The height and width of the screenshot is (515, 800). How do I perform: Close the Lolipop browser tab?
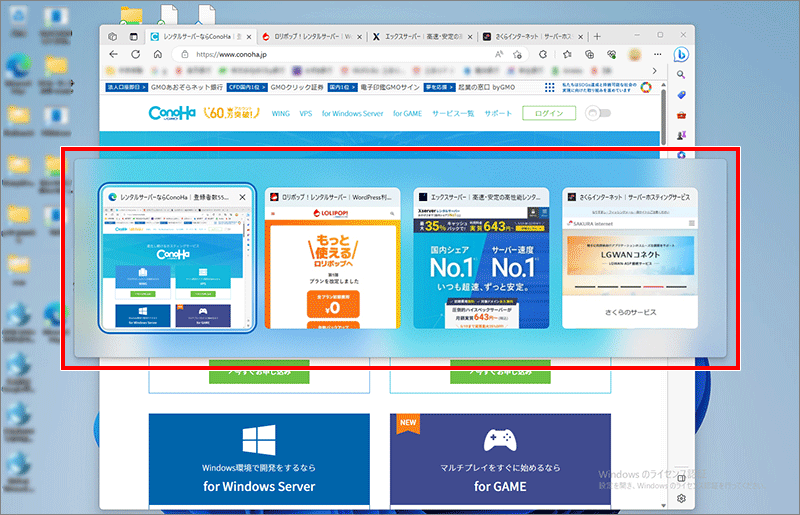click(359, 37)
